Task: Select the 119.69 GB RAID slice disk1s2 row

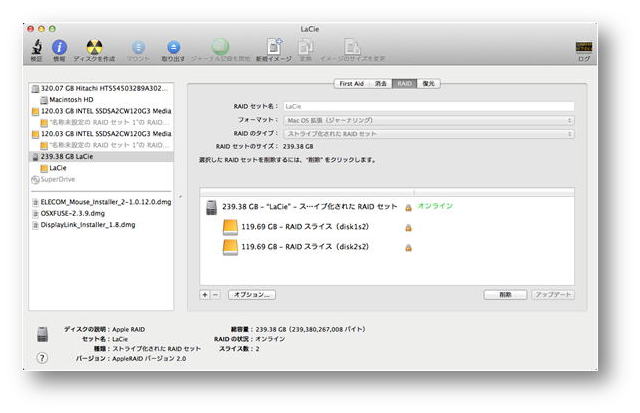Action: click(387, 227)
